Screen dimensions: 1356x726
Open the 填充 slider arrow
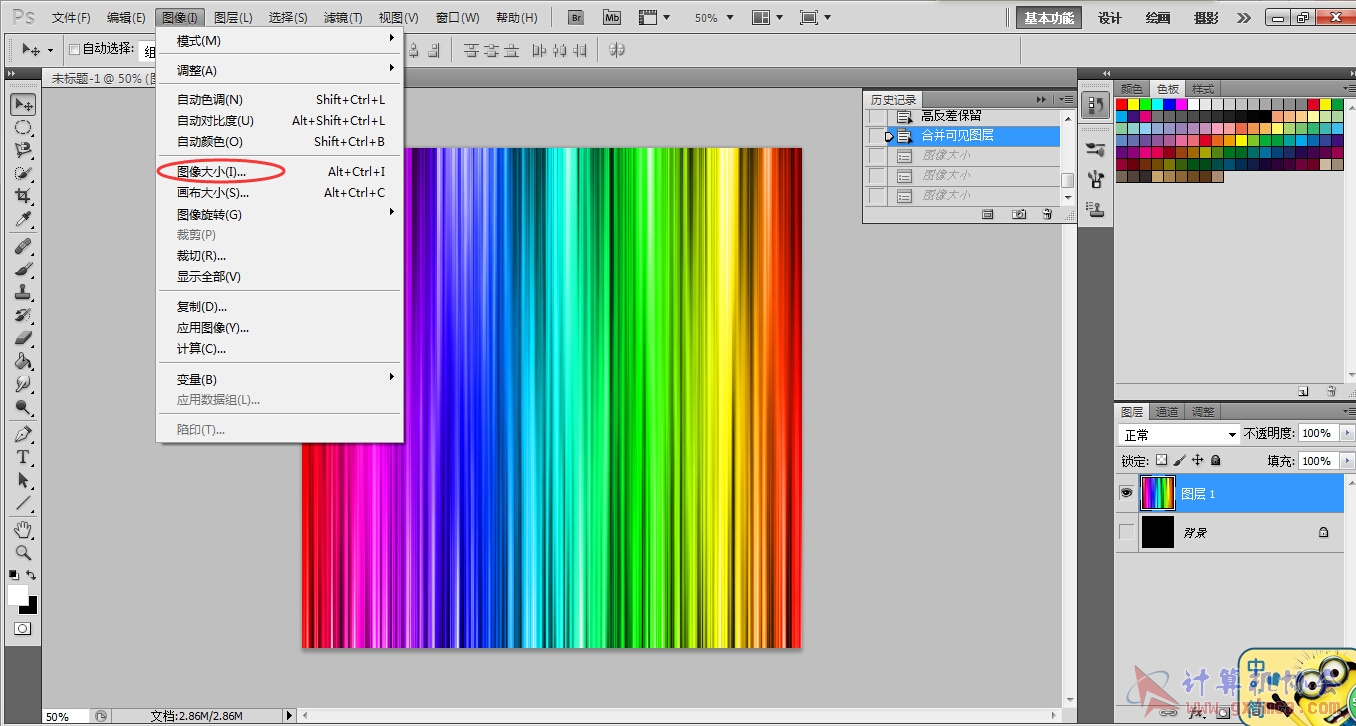click(x=1347, y=461)
